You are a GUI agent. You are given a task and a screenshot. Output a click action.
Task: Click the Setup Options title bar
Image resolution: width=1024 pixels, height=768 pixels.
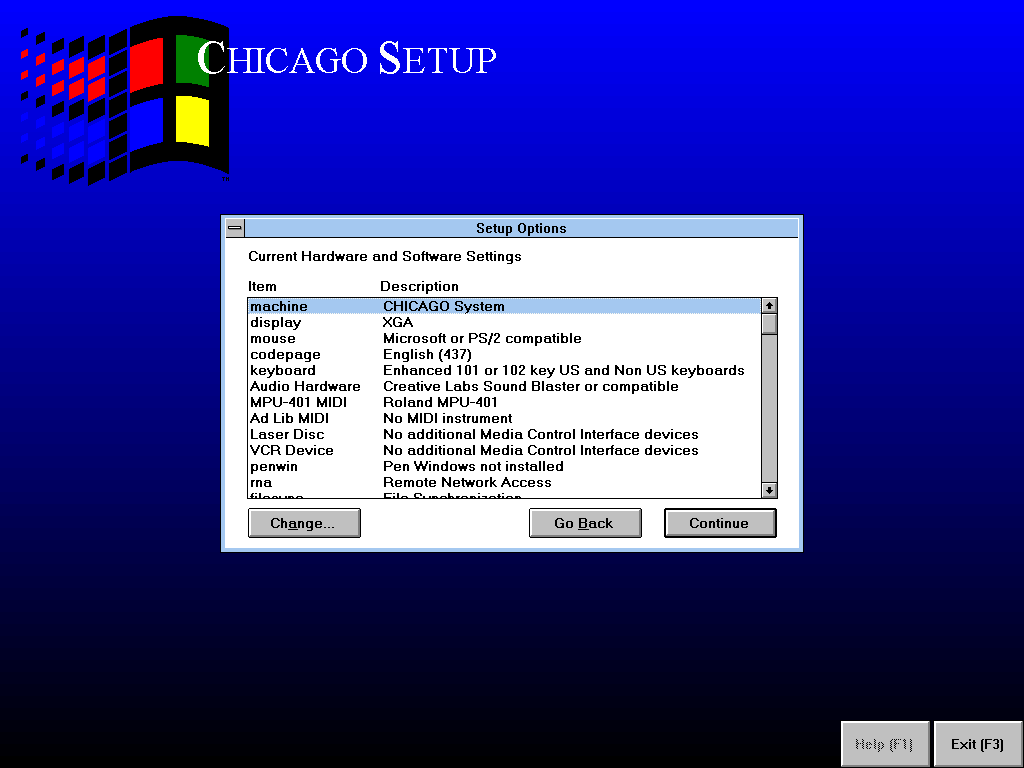(521, 228)
